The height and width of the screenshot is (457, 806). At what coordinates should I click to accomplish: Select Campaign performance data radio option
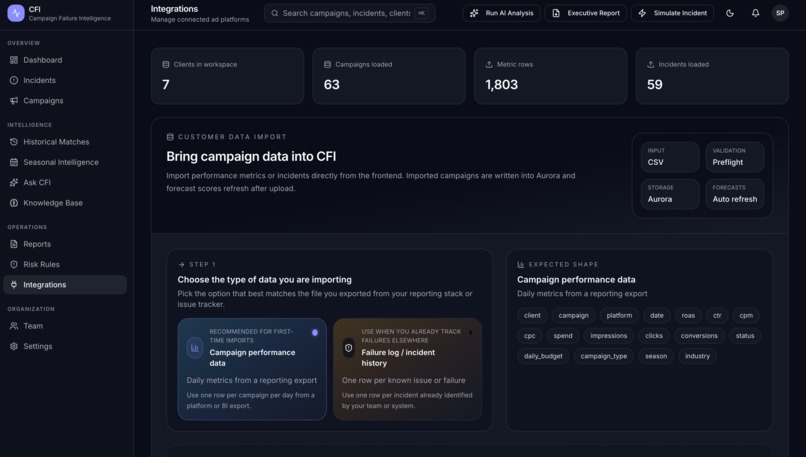(x=315, y=333)
